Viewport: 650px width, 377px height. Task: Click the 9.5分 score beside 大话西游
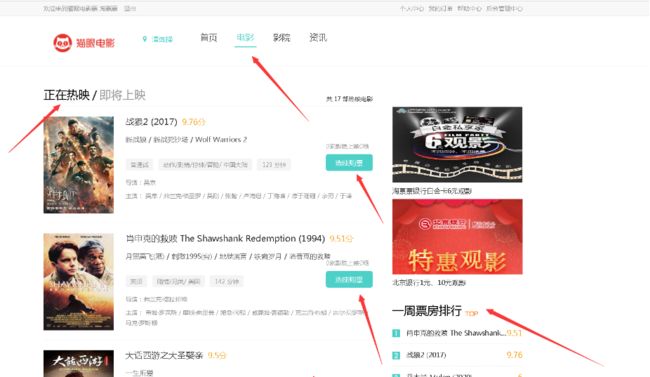217,355
